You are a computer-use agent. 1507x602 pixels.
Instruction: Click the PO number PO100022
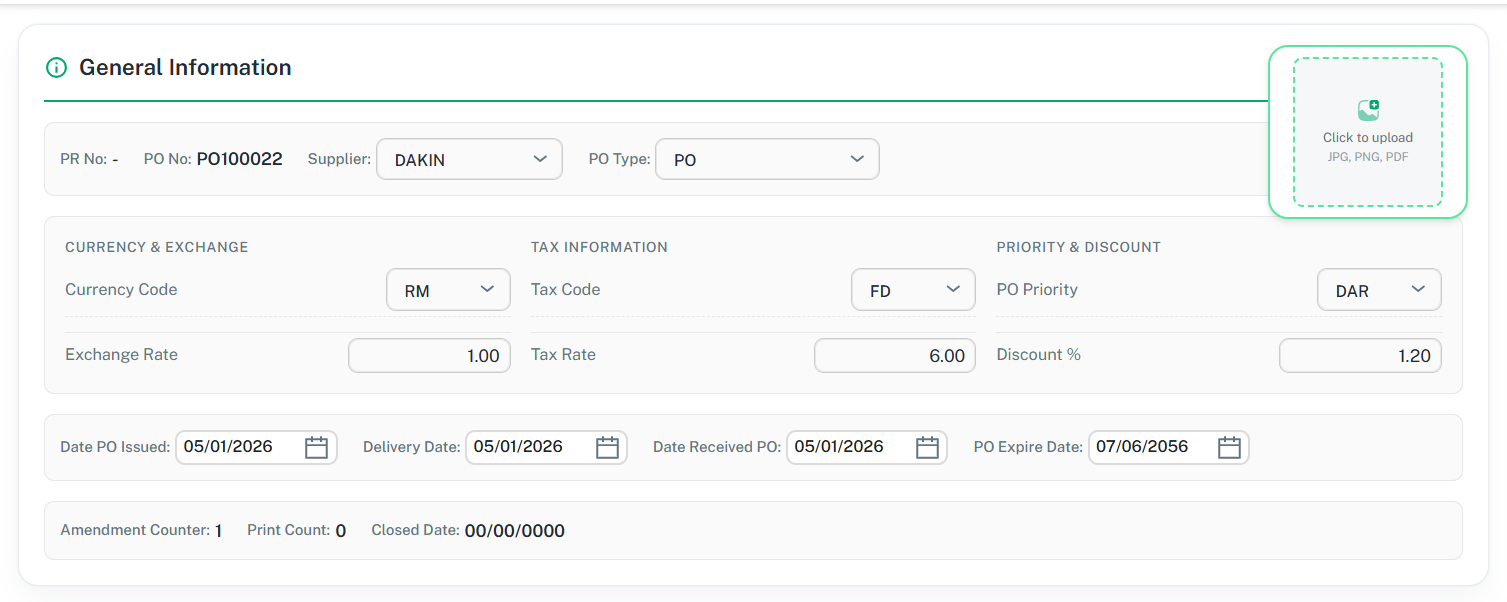239,159
